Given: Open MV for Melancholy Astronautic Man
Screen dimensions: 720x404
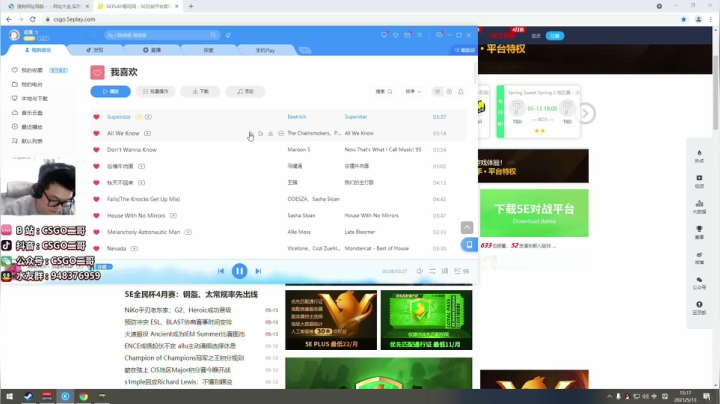Looking at the screenshot, I should click(x=188, y=232).
